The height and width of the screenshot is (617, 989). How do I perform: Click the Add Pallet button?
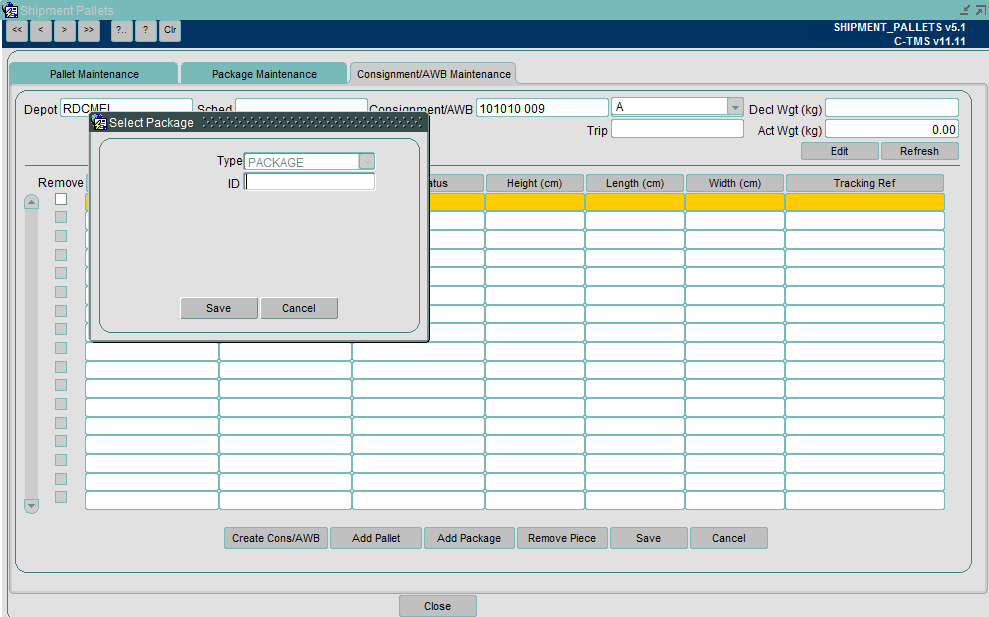pyautogui.click(x=376, y=538)
